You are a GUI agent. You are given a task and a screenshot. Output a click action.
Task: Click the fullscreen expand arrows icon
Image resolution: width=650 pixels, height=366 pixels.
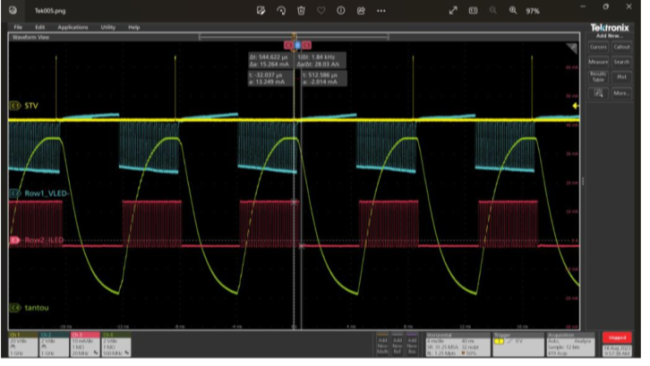[x=453, y=11]
